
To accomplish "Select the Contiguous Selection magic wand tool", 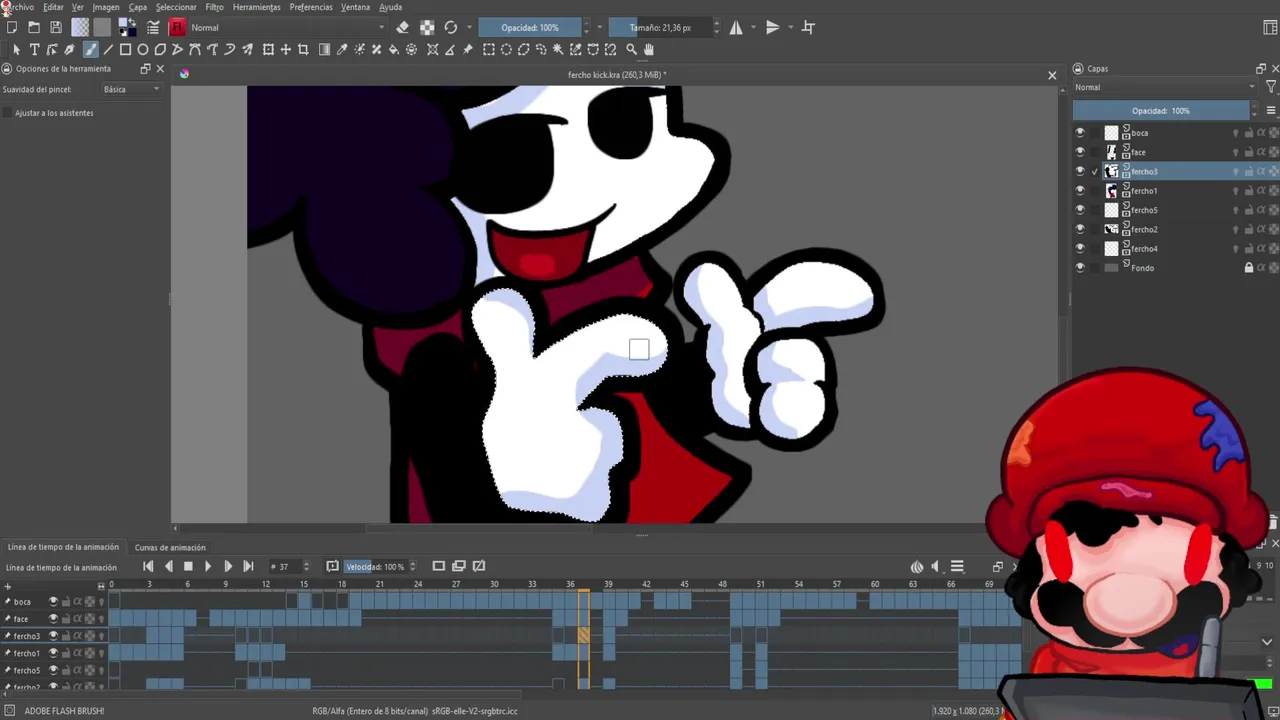I will click(559, 49).
